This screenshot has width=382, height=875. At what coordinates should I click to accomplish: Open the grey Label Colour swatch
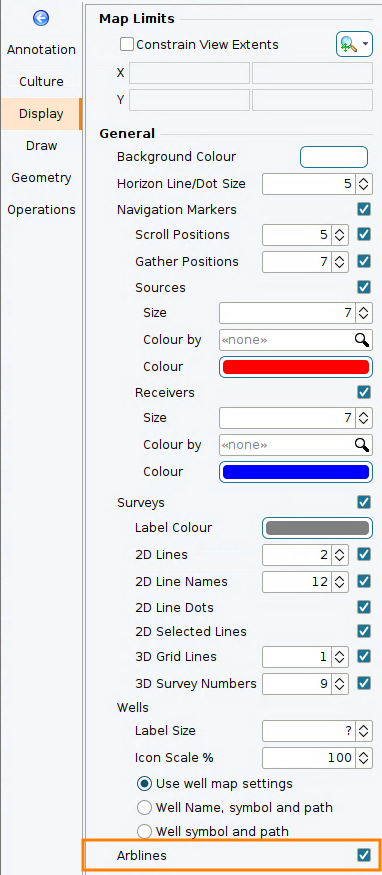(x=317, y=528)
